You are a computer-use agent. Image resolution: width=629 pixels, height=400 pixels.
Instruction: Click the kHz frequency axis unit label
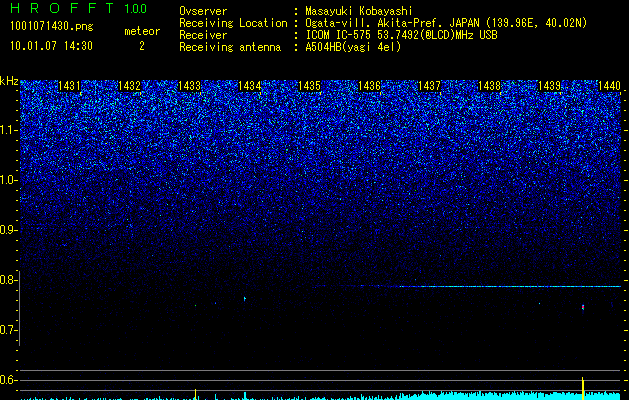click(x=9, y=81)
